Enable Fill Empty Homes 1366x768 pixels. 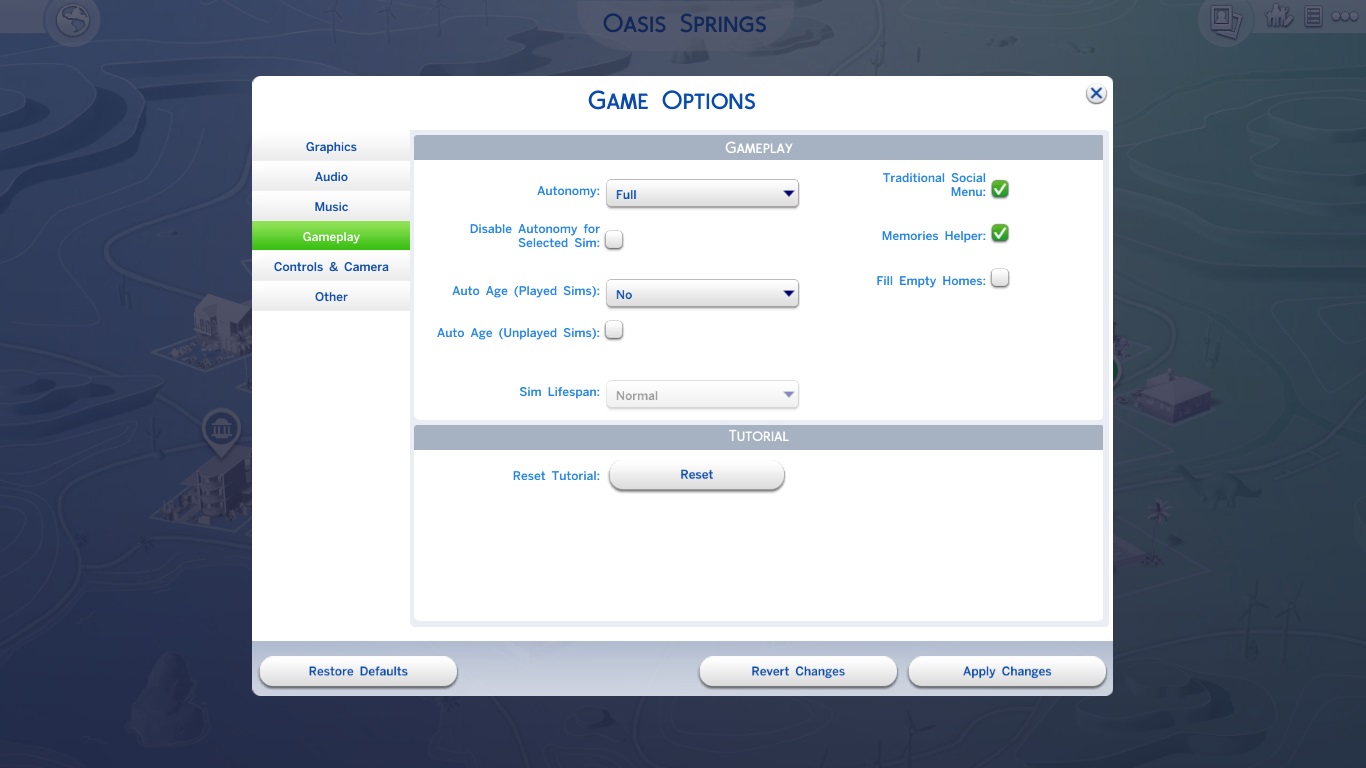click(999, 277)
